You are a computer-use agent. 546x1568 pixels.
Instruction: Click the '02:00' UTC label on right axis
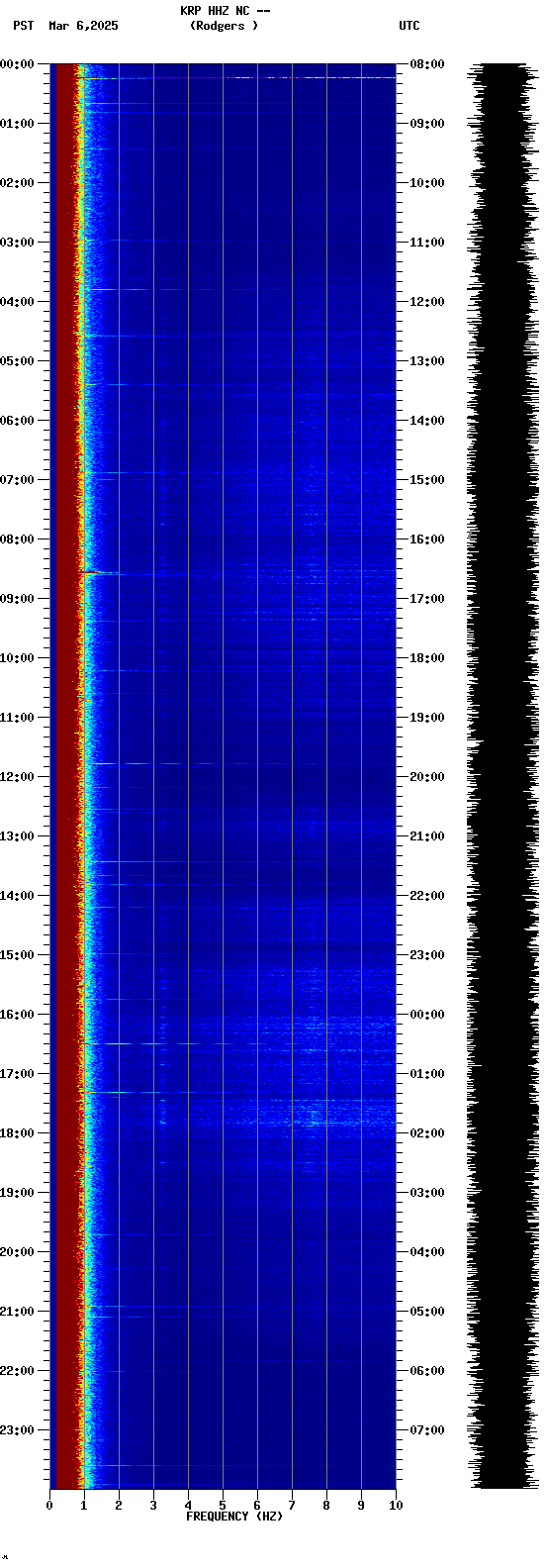tap(427, 1133)
